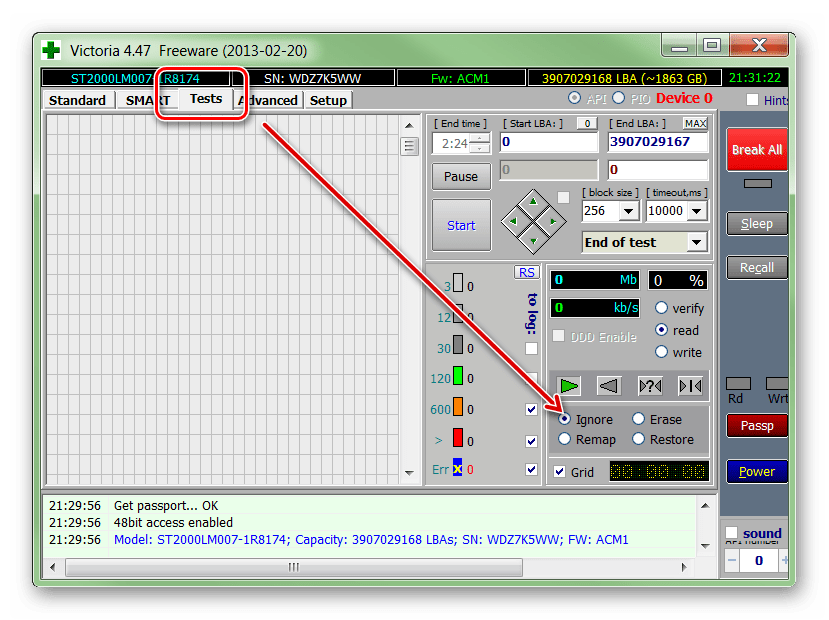Switch to the SMART tab
The height and width of the screenshot is (620, 829).
[146, 100]
